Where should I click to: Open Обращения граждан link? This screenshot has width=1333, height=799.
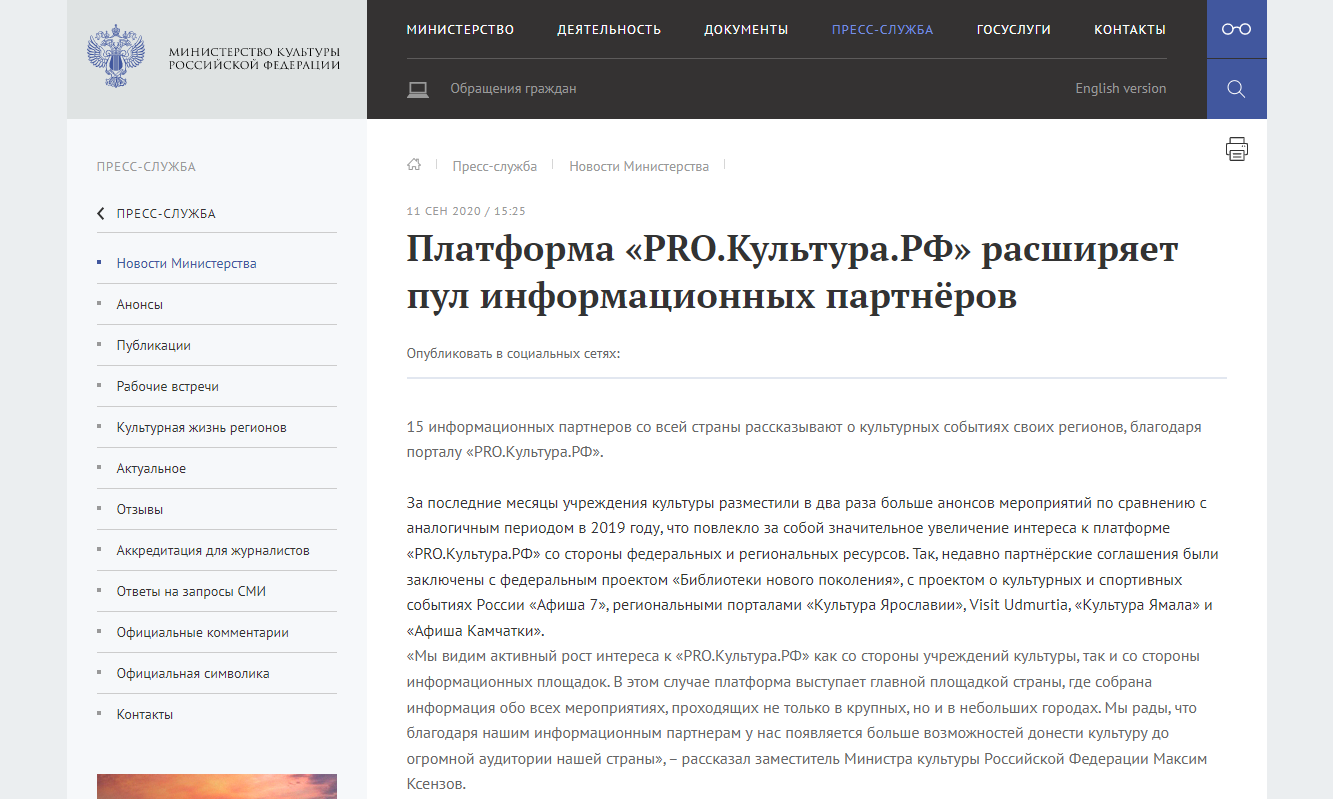click(x=513, y=88)
